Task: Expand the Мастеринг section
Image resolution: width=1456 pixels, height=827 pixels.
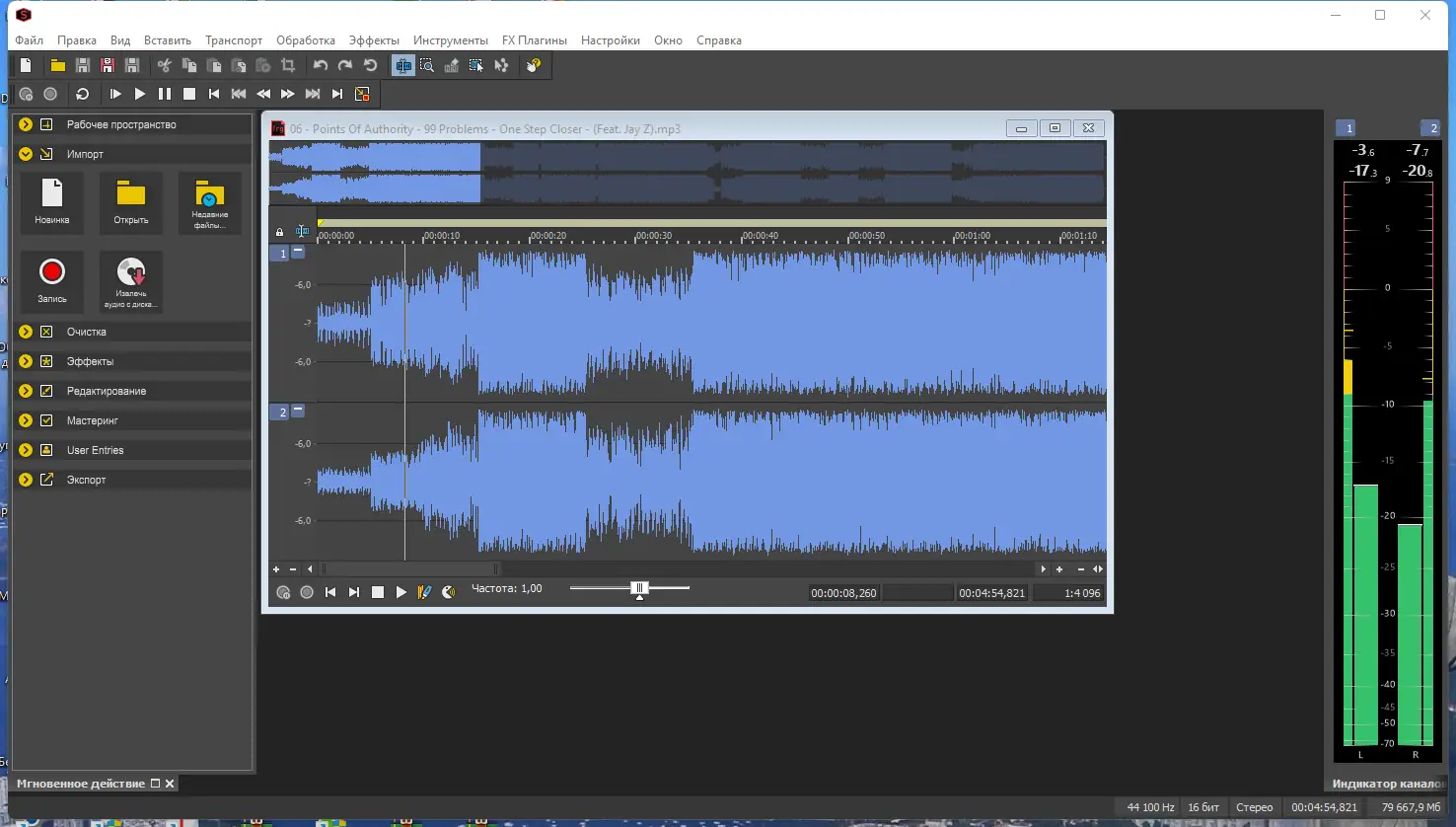Action: coord(26,420)
